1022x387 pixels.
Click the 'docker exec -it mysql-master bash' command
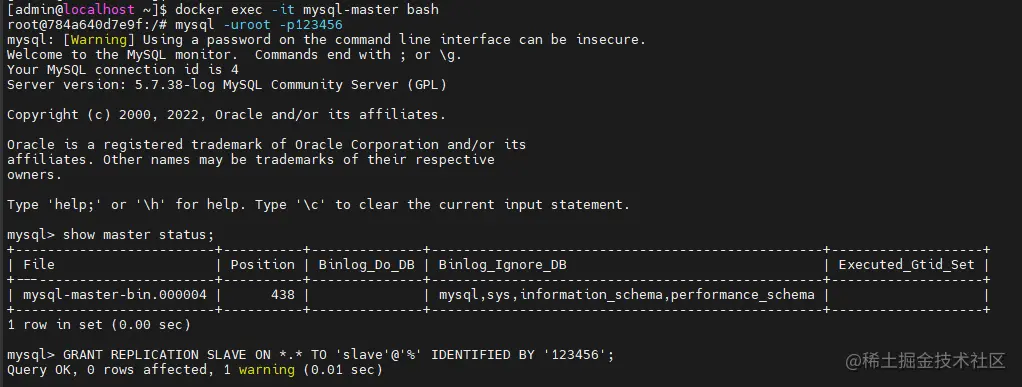click(x=307, y=9)
